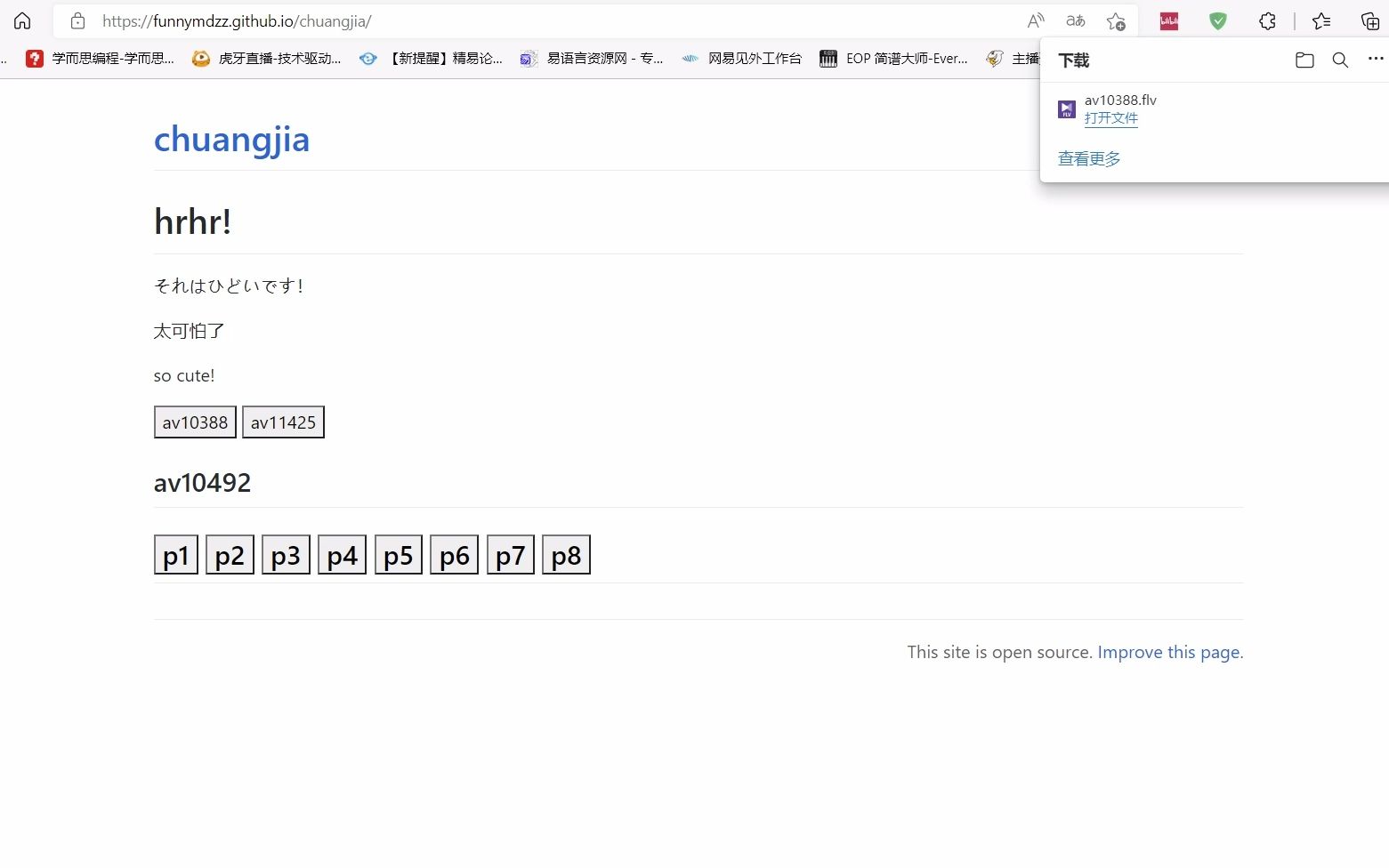
Task: Click the p5 button
Action: (399, 555)
